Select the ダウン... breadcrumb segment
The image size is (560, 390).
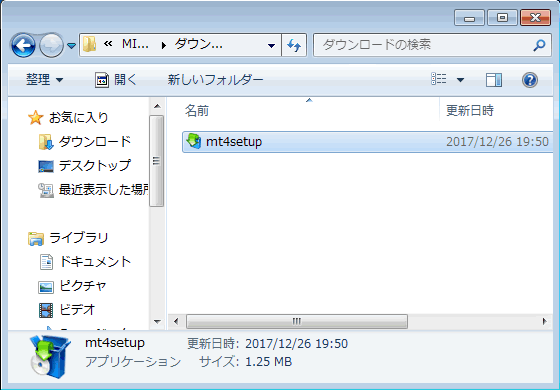click(x=199, y=44)
